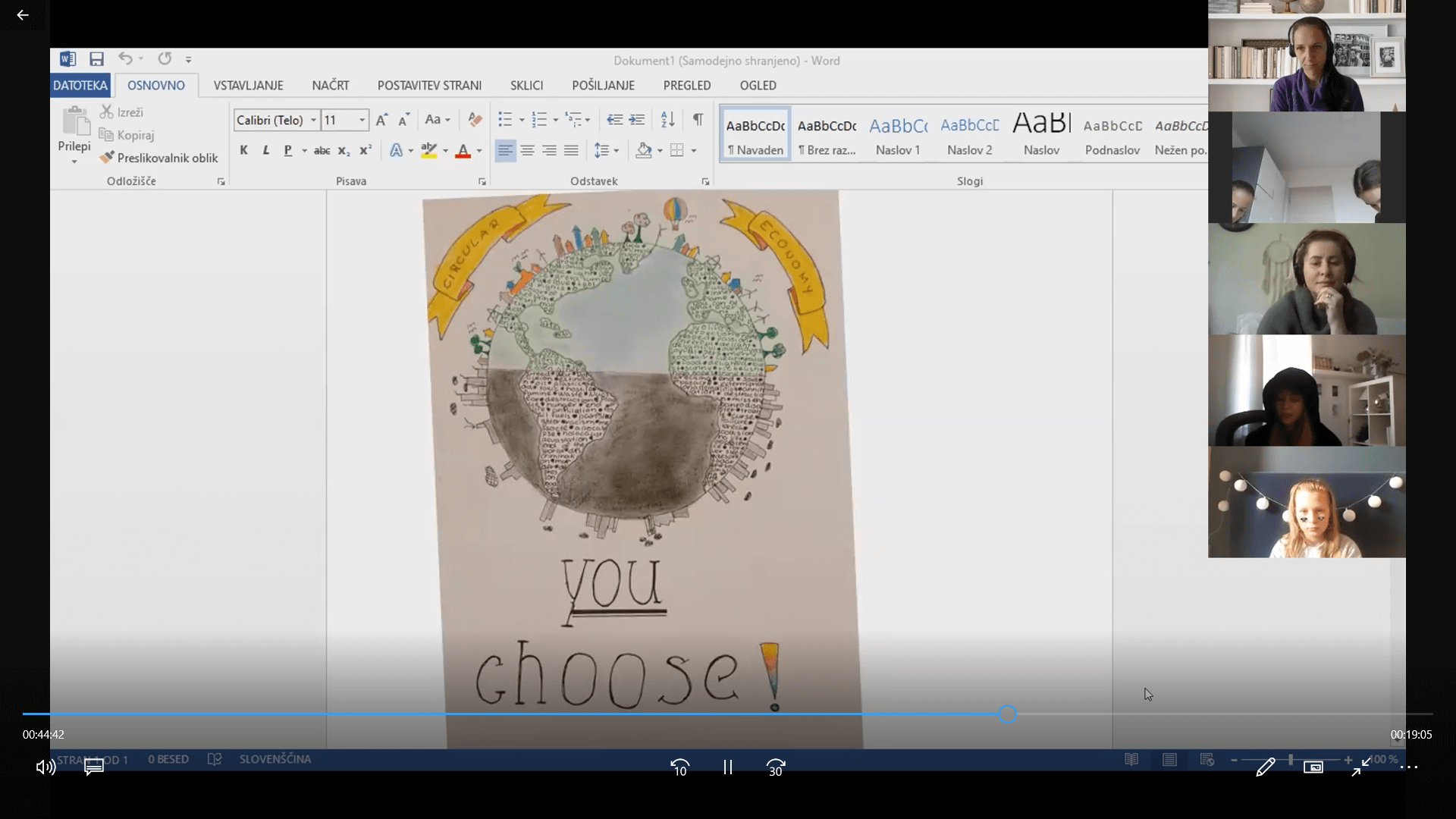Toggle italic (L) formatting

[x=266, y=150]
